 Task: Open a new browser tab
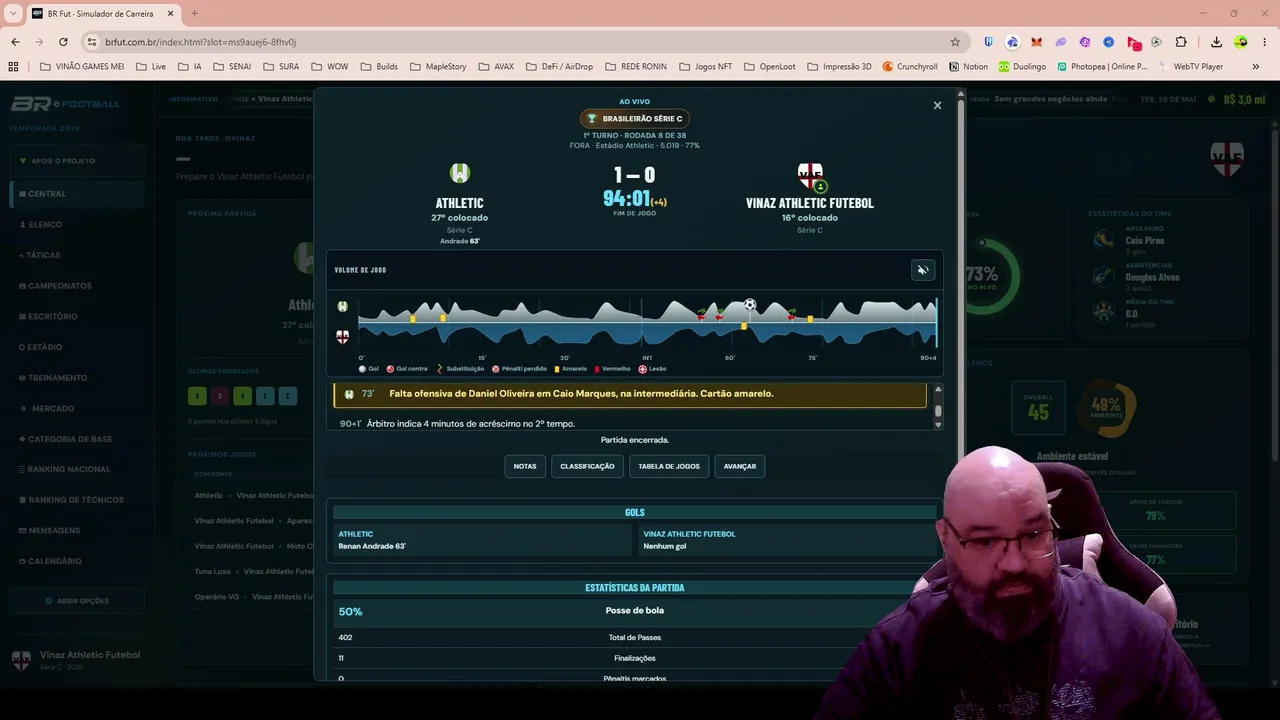(x=194, y=13)
